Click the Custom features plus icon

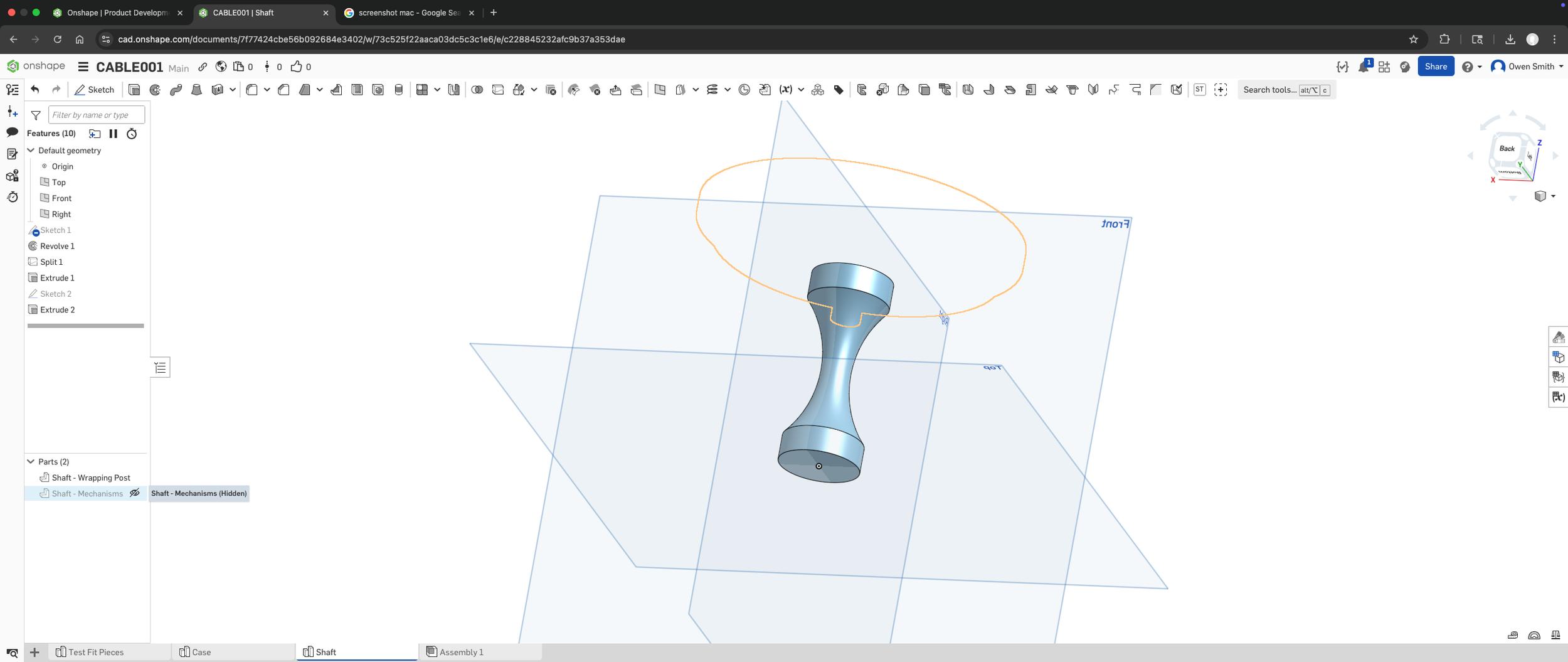[1221, 90]
